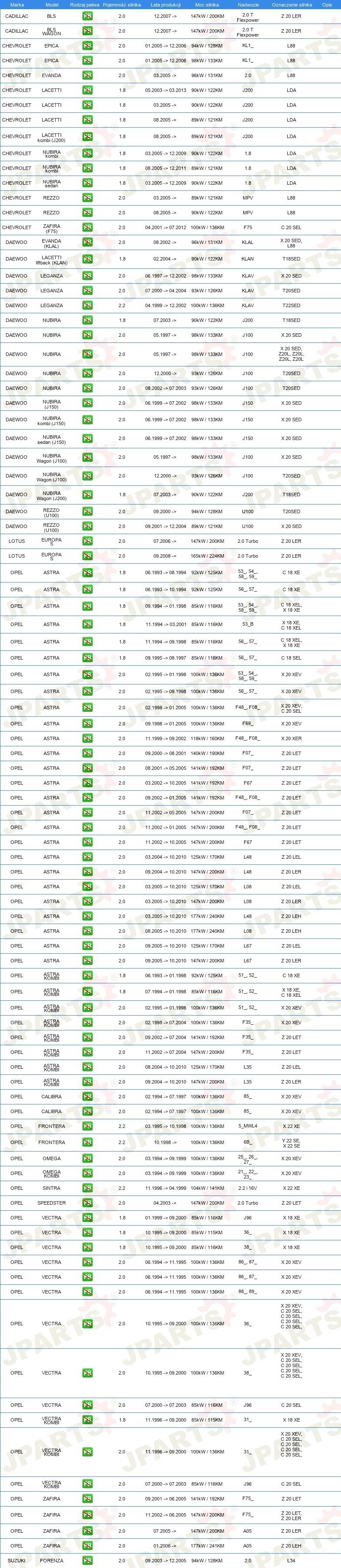Click fuel icon in Chevrolet Lacetti kombi (J200) row
Viewport: 341px width, 1568px height.
(88, 137)
